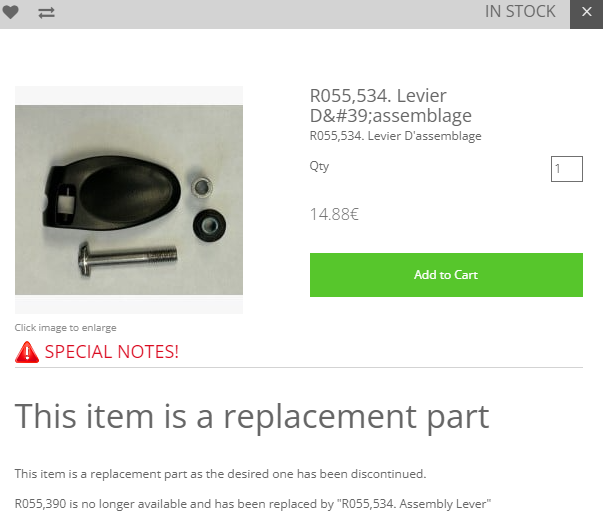
Task: Click the R055,390 no longer available note
Action: point(253,504)
